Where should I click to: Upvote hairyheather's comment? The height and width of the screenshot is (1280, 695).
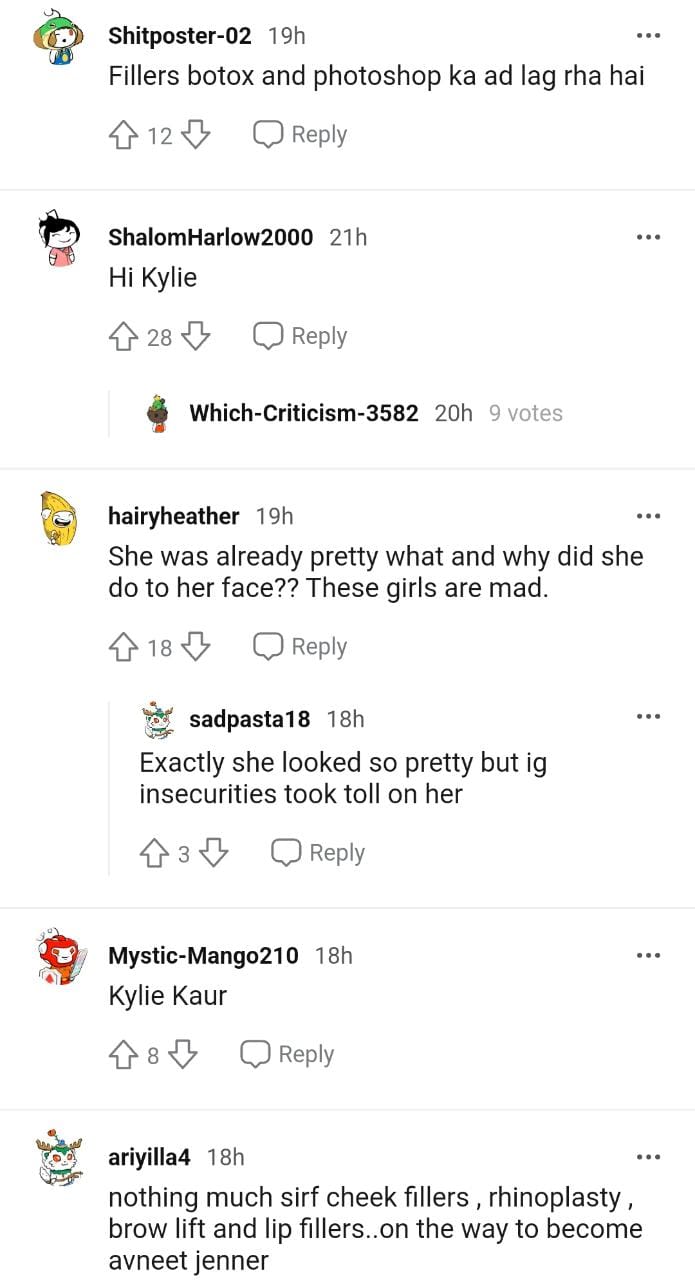pyautogui.click(x=123, y=647)
